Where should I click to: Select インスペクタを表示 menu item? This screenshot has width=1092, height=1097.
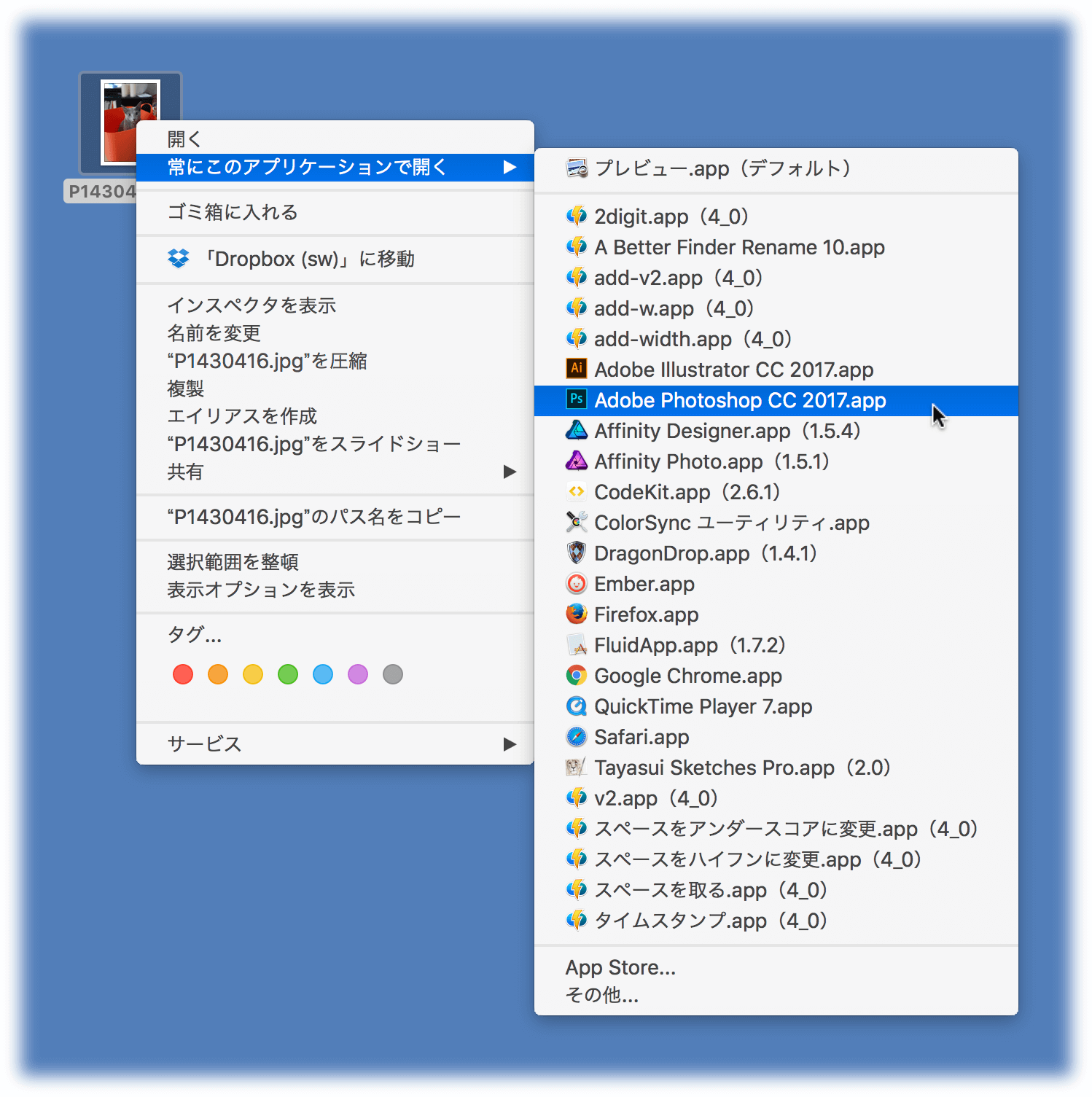coord(335,305)
